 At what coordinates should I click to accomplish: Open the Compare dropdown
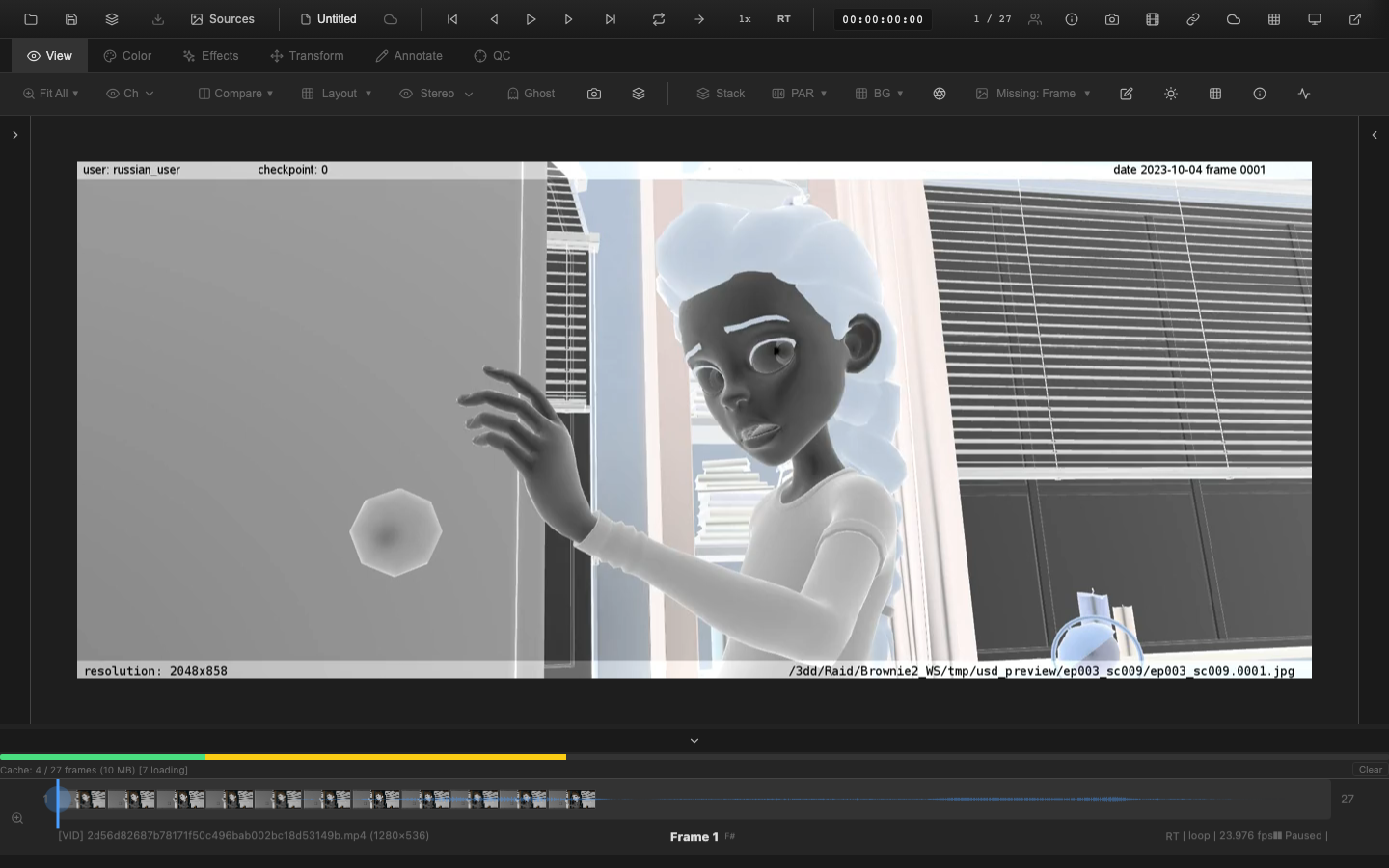(235, 94)
